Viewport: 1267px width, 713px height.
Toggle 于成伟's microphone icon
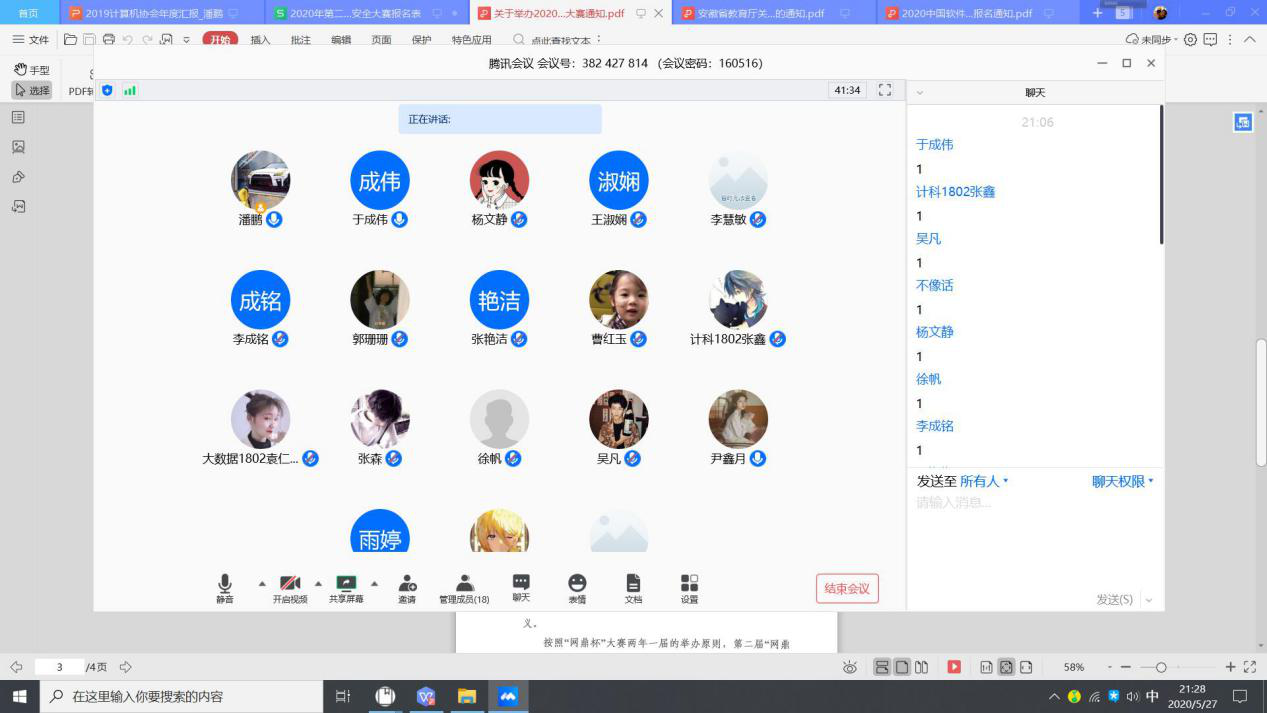pyautogui.click(x=399, y=219)
